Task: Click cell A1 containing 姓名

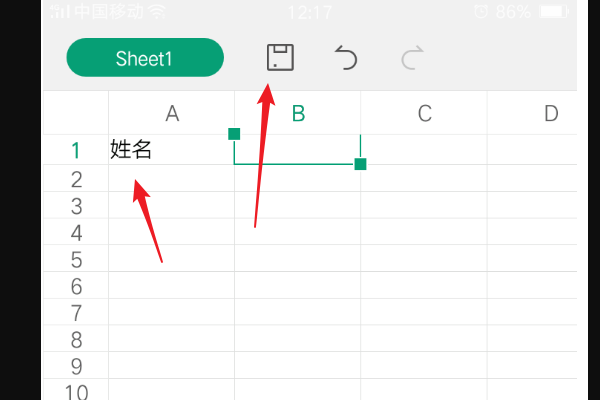Action: tap(171, 151)
